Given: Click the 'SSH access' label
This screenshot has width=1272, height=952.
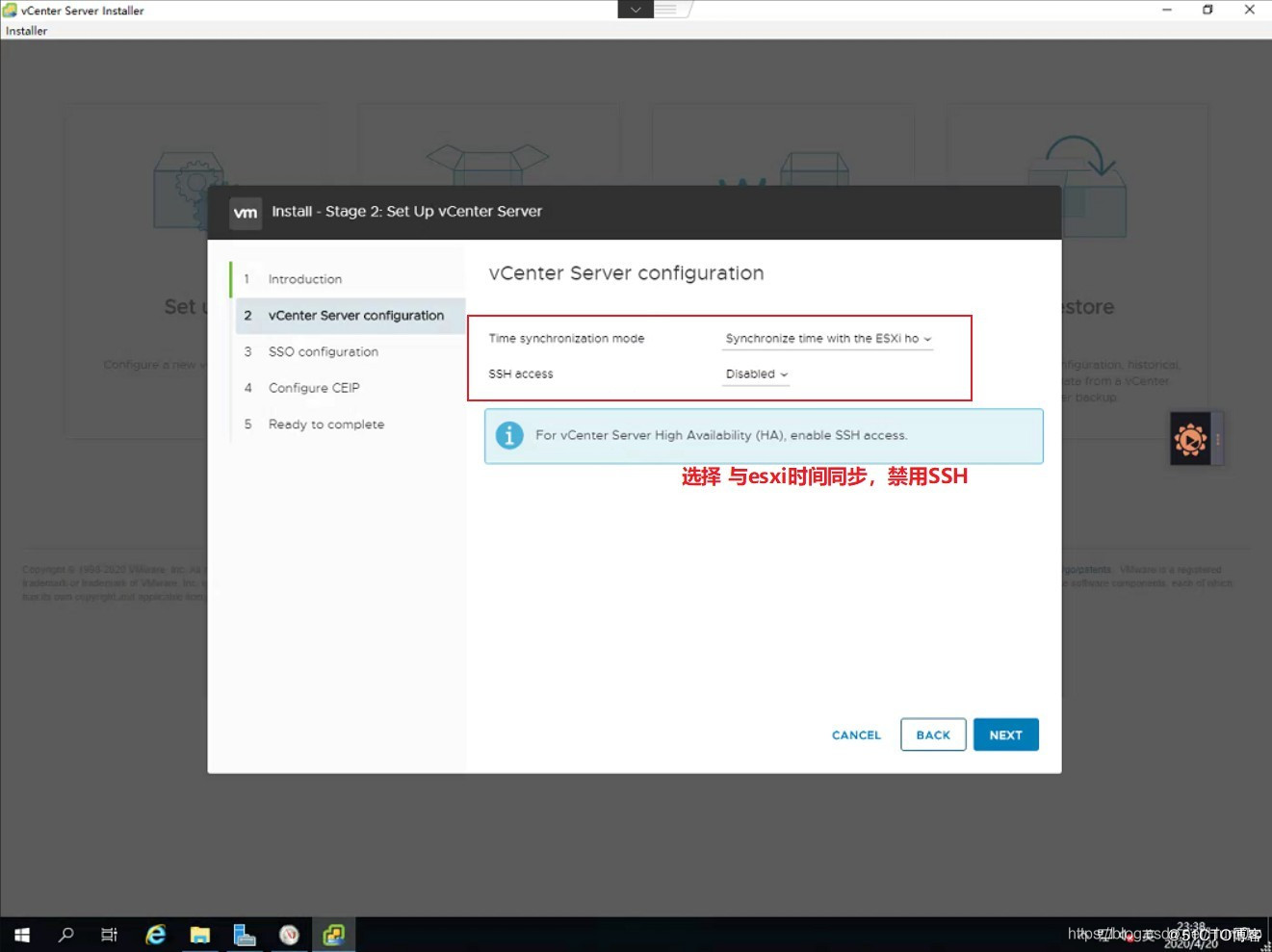Looking at the screenshot, I should coord(521,374).
